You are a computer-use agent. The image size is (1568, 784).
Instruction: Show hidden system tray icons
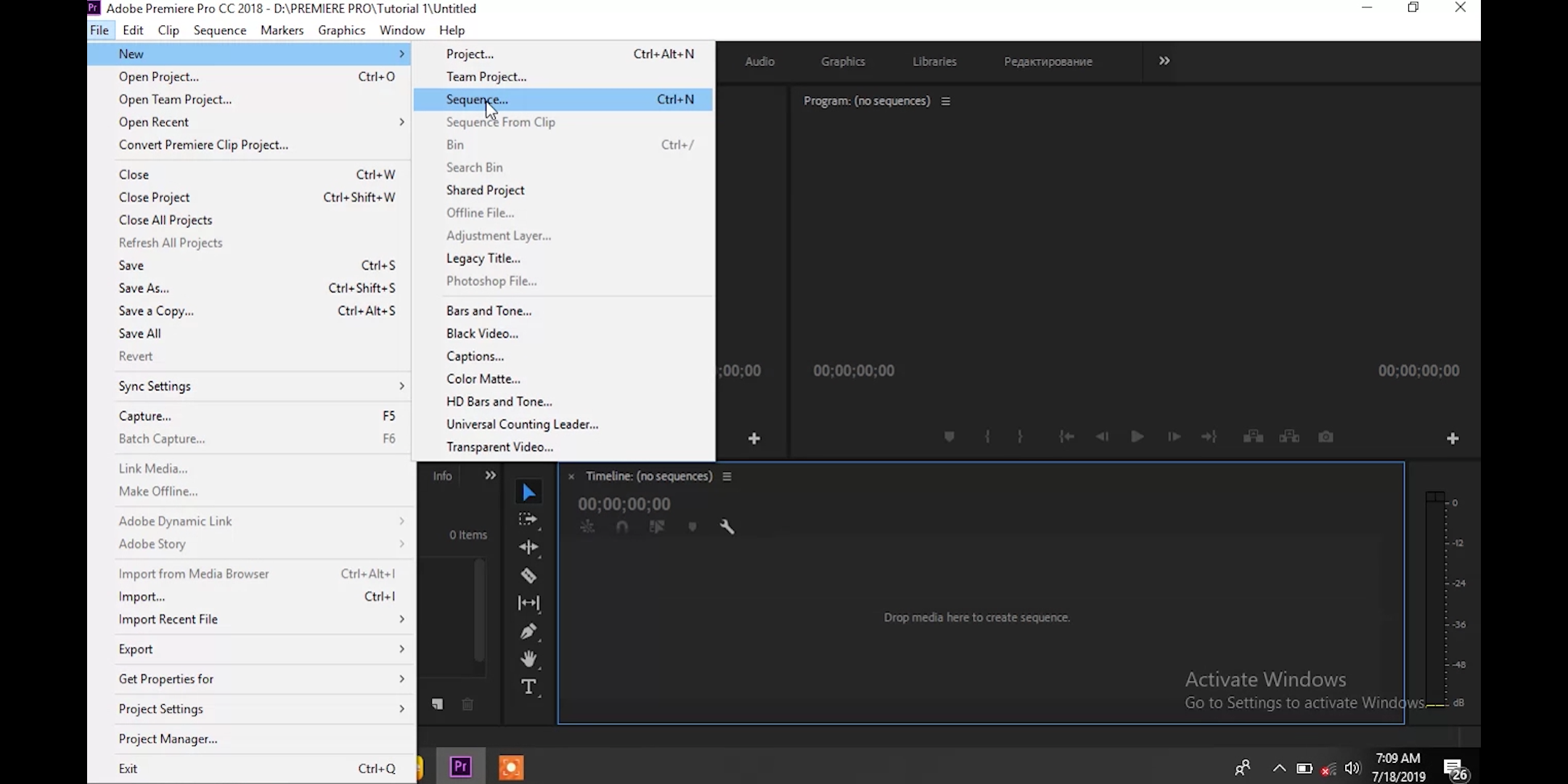coord(1279,768)
